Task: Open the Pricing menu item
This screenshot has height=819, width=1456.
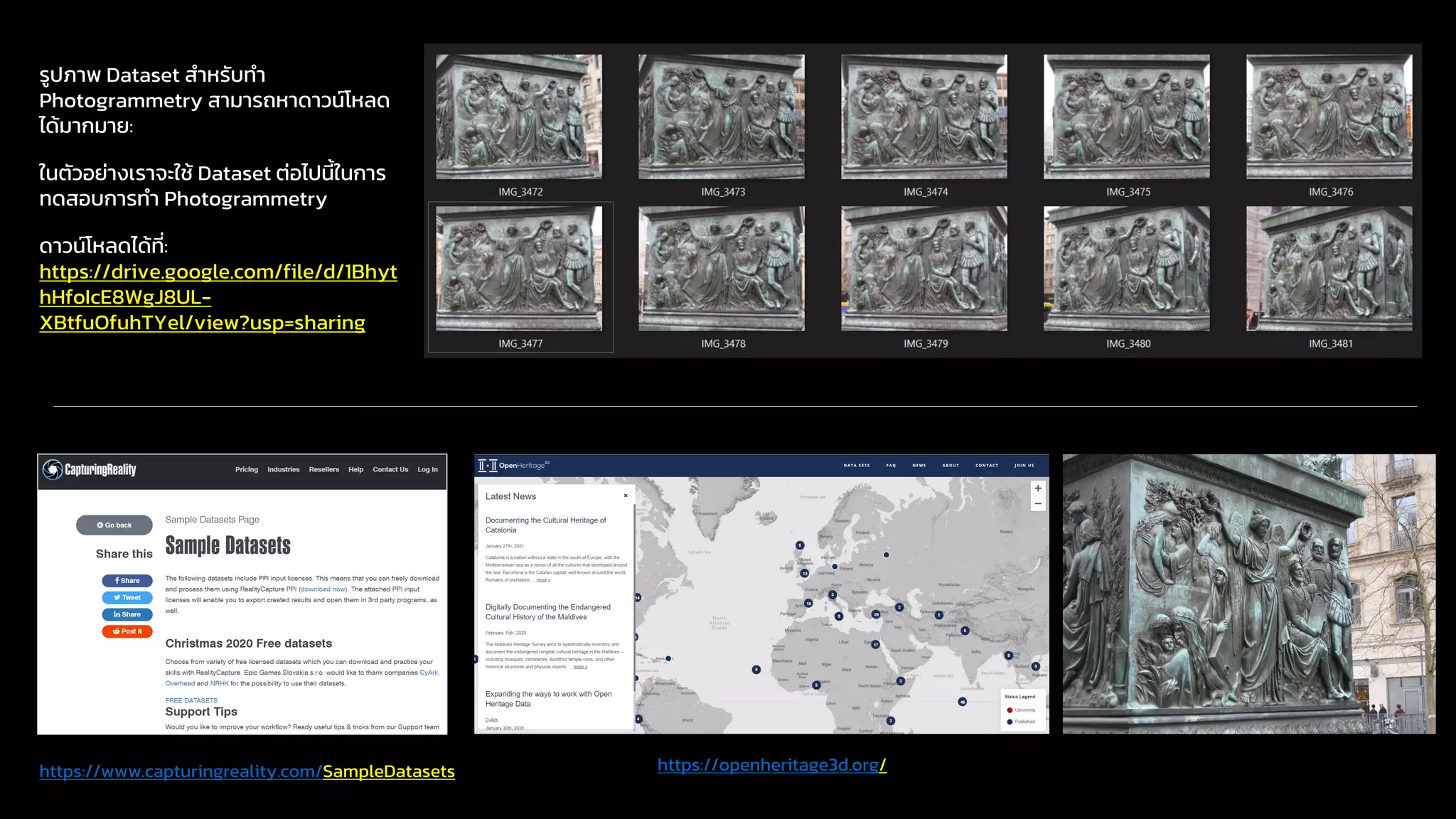Action: (247, 469)
